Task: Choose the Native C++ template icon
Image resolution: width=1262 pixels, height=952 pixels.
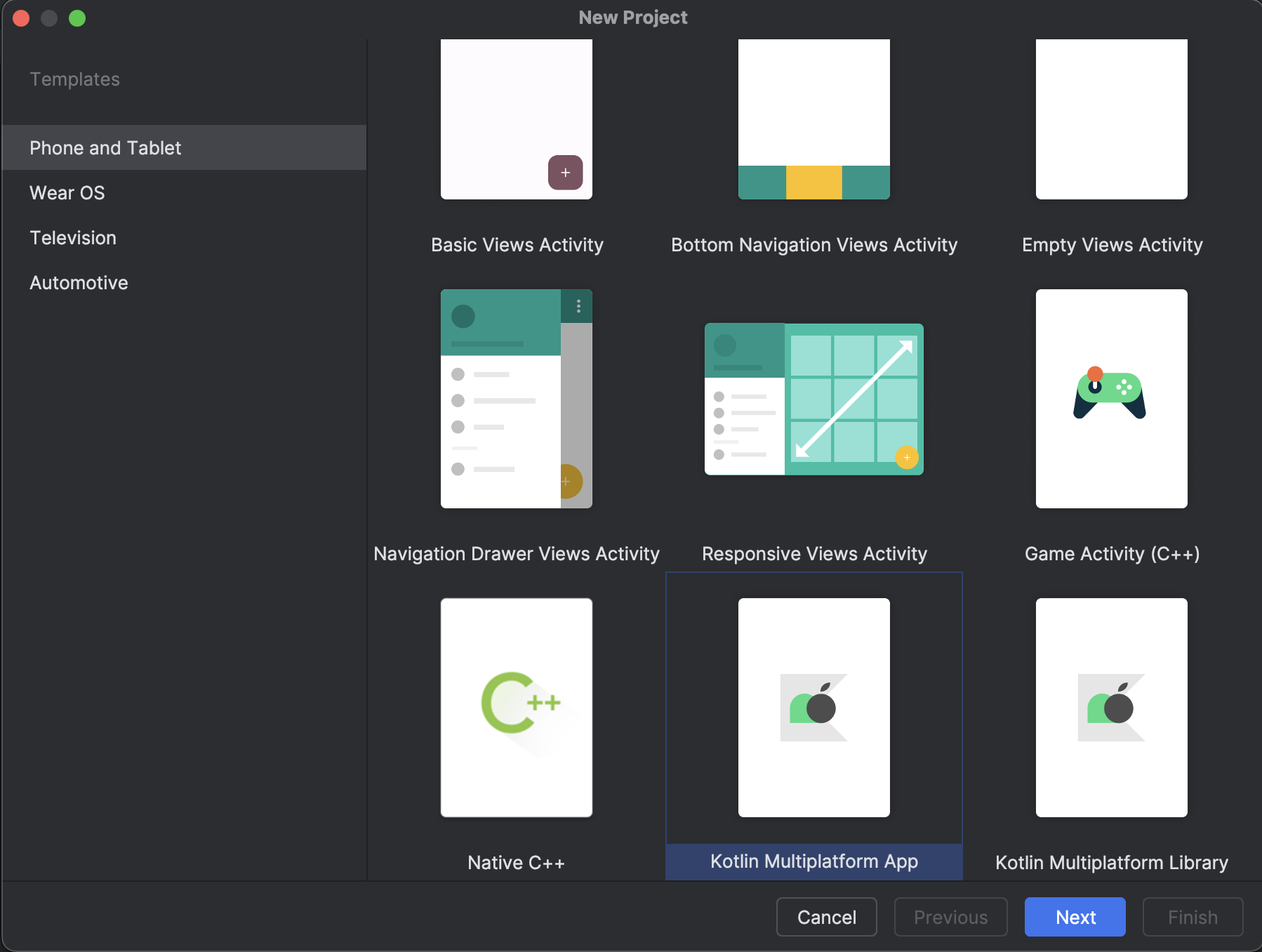Action: (516, 708)
